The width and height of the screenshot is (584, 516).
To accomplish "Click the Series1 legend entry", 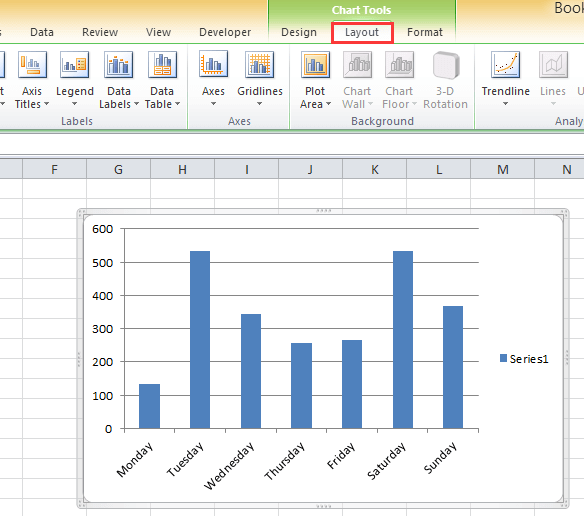I will tap(524, 359).
